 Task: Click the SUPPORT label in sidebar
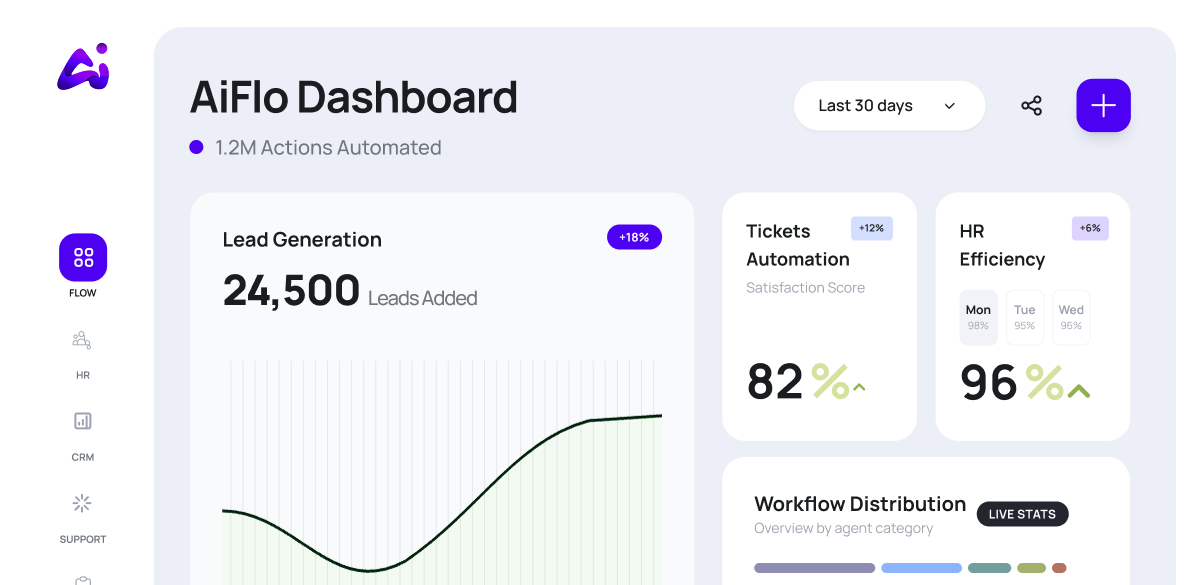click(x=83, y=540)
